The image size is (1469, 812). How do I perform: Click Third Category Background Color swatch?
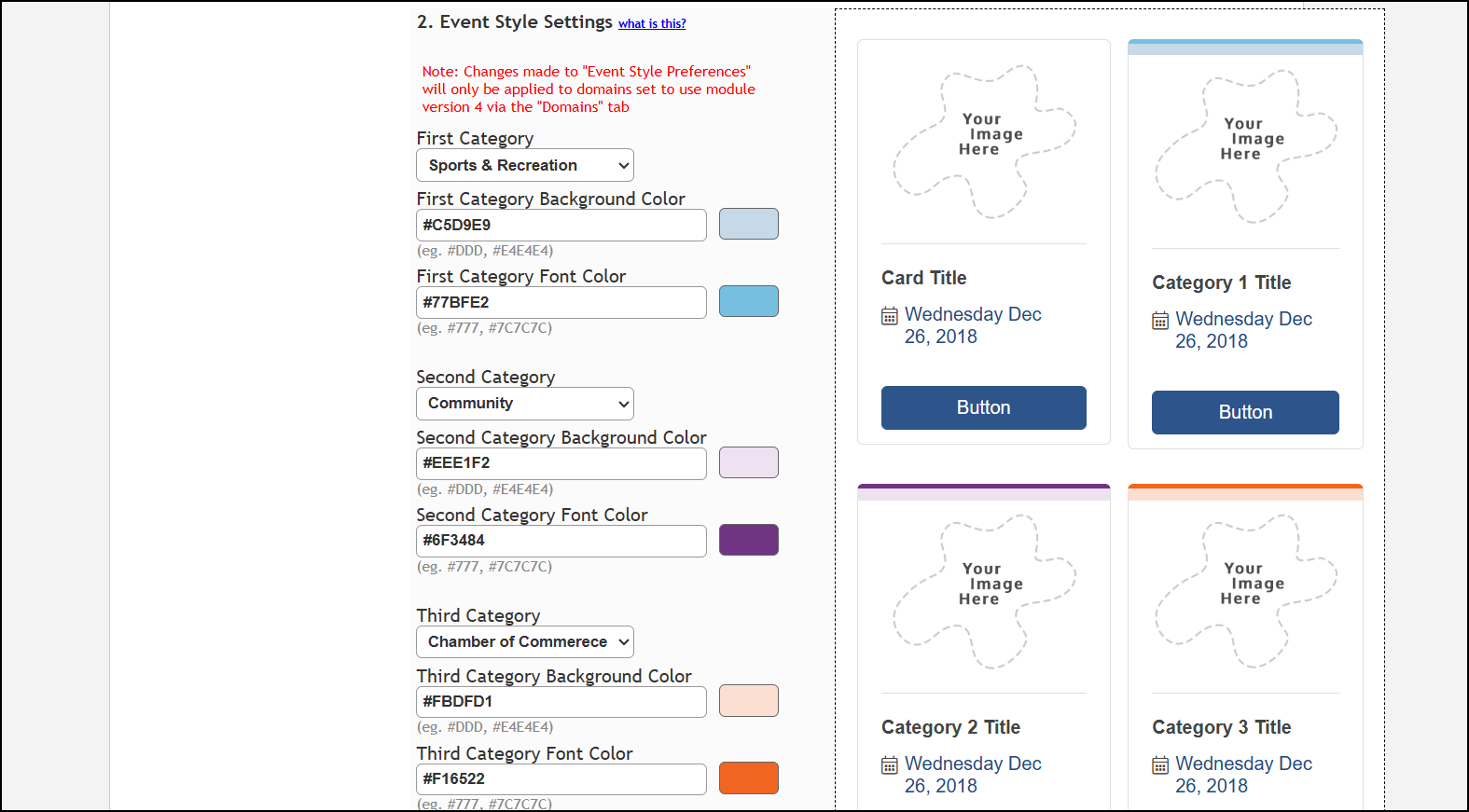(x=748, y=701)
